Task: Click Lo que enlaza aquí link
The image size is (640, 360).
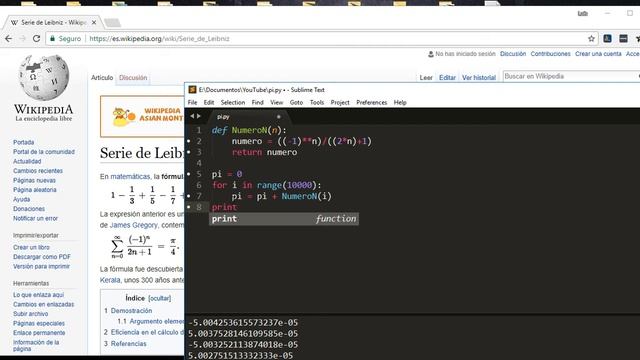Action: click(38, 295)
